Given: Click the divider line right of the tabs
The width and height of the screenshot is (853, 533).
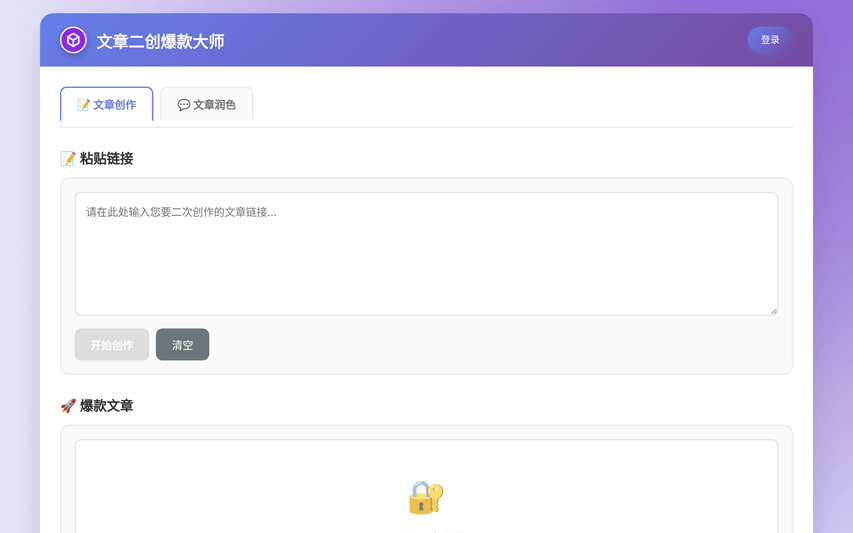Looking at the screenshot, I should (520, 127).
